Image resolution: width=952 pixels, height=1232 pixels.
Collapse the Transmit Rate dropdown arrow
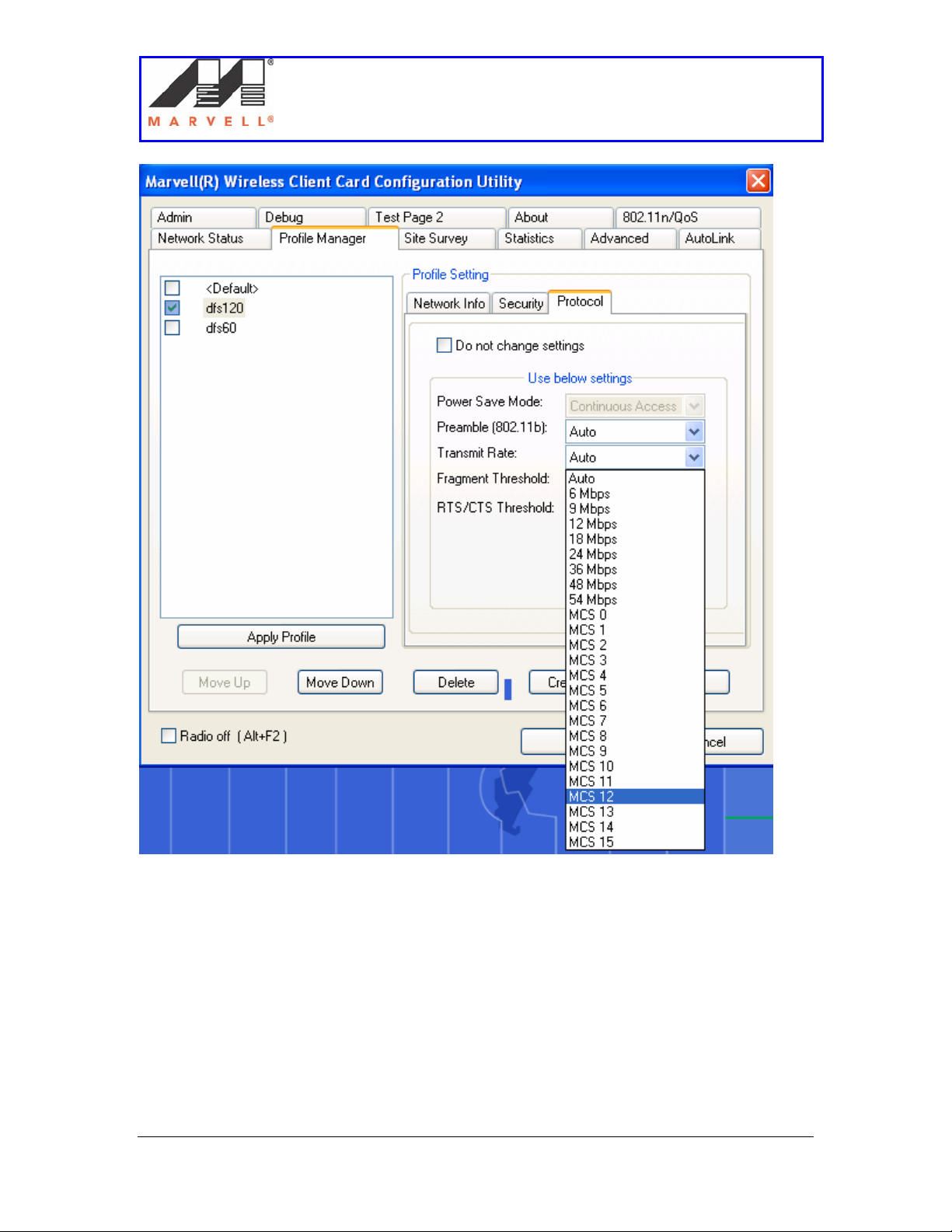pyautogui.click(x=694, y=457)
